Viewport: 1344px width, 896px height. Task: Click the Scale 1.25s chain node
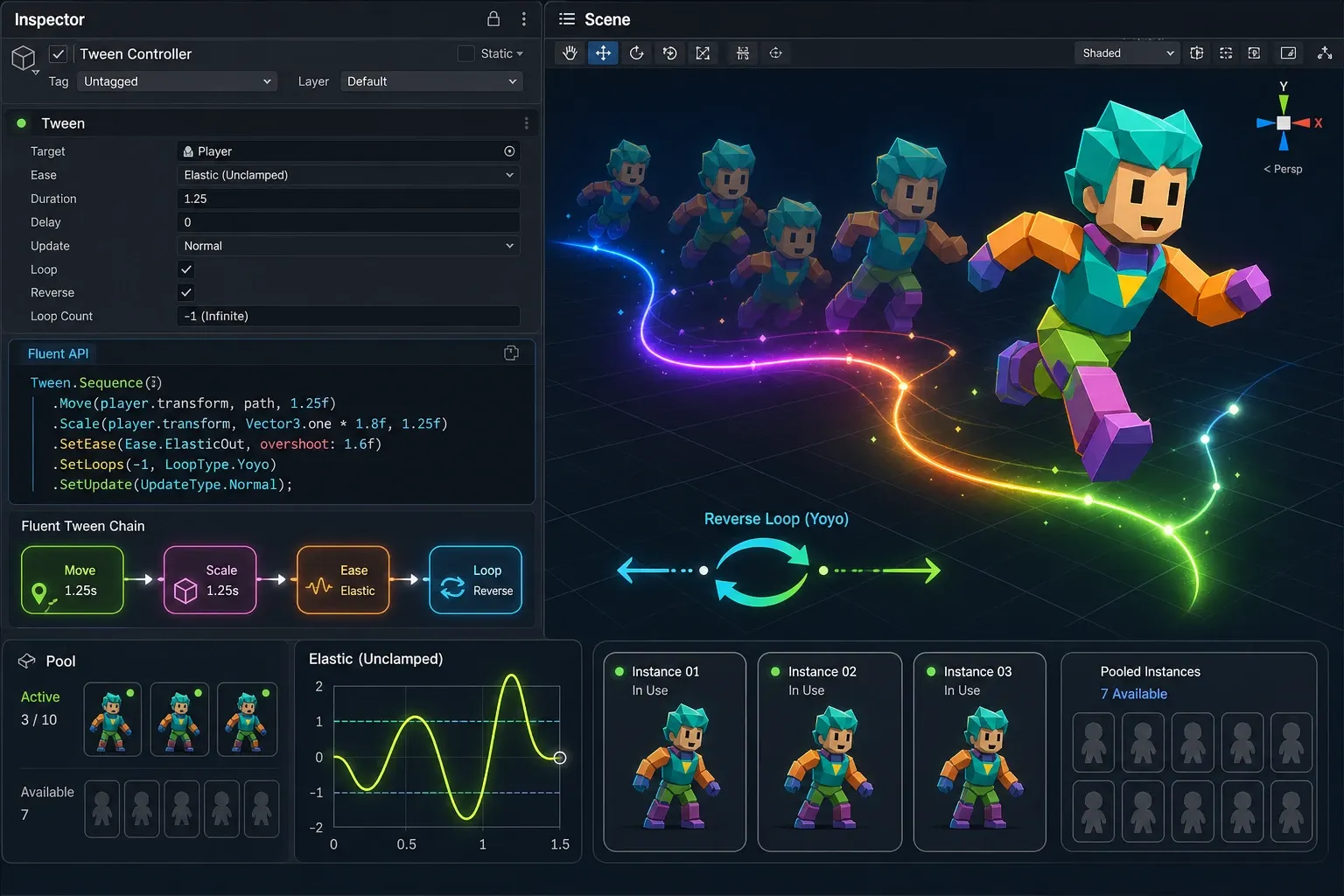[210, 580]
